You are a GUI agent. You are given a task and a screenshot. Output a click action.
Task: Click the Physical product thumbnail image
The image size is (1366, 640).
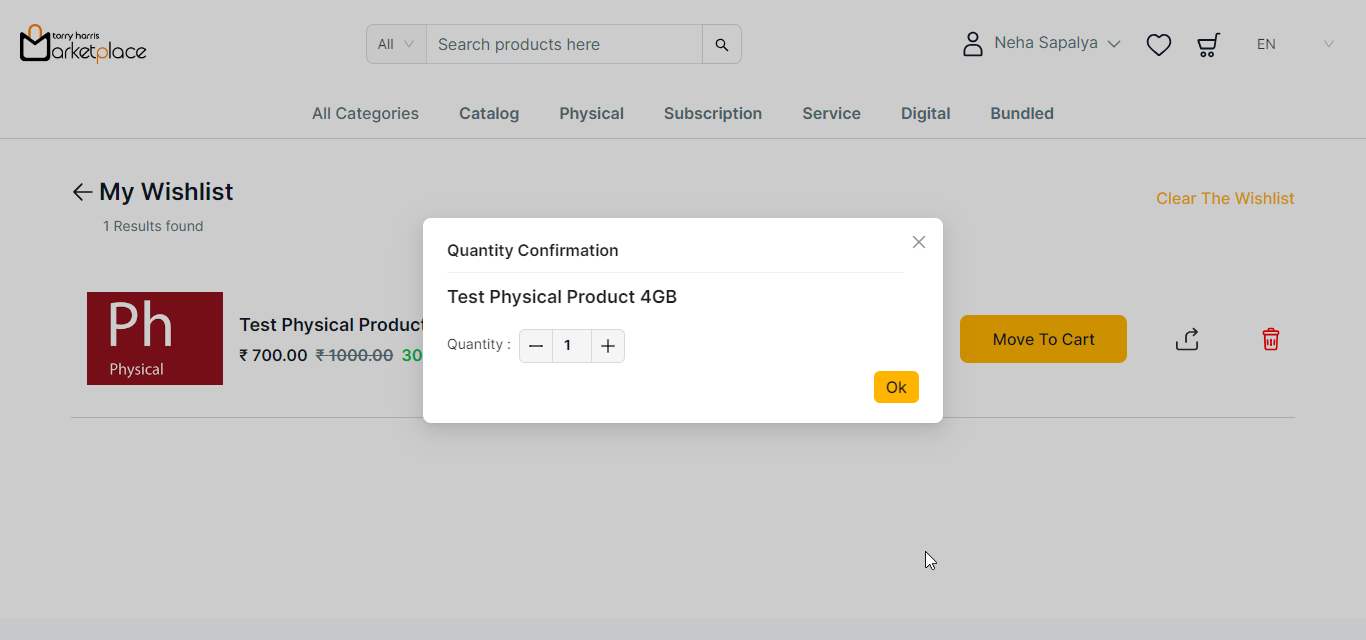[x=155, y=338]
